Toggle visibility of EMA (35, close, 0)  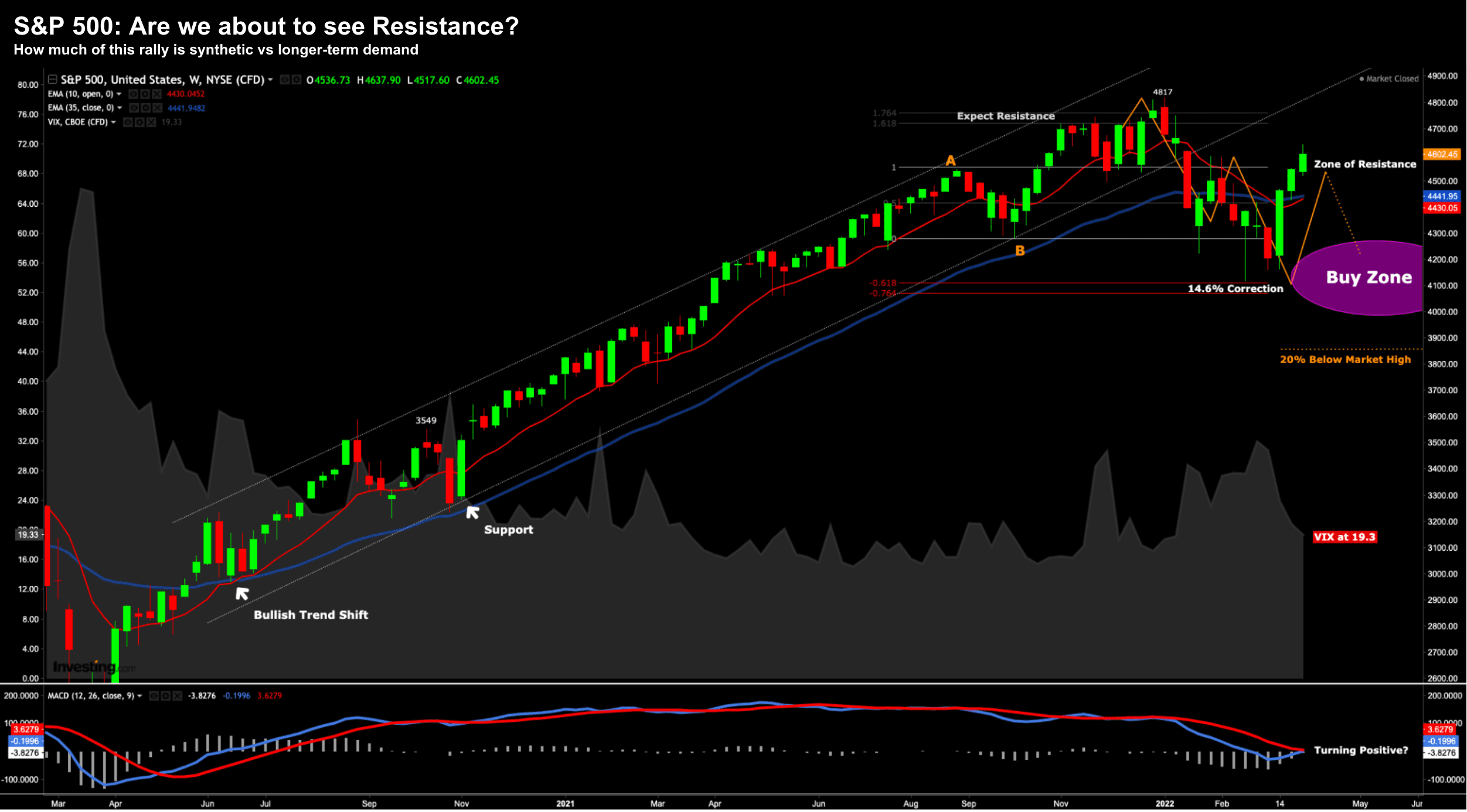[134, 108]
